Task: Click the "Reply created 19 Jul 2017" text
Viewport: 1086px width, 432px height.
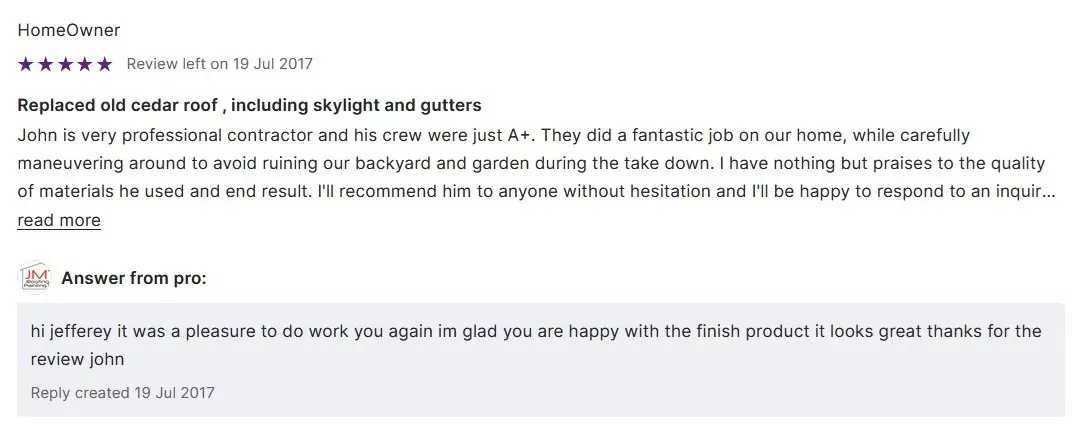Action: (122, 393)
